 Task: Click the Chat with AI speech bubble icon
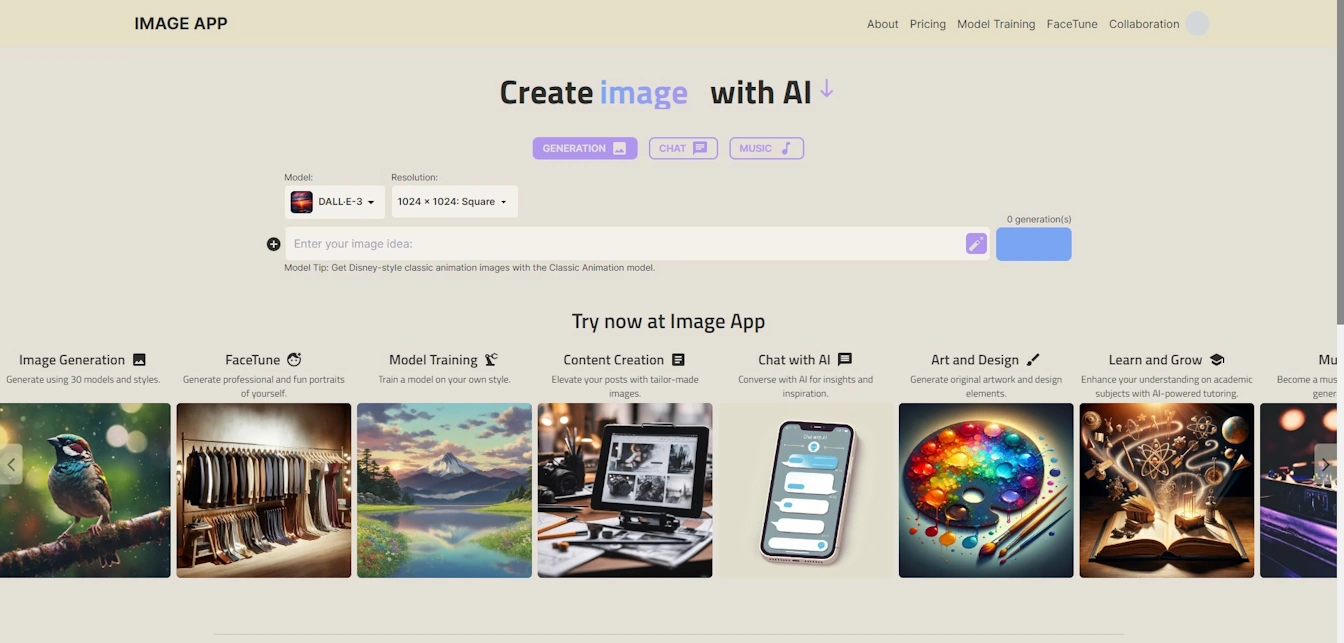tap(845, 360)
